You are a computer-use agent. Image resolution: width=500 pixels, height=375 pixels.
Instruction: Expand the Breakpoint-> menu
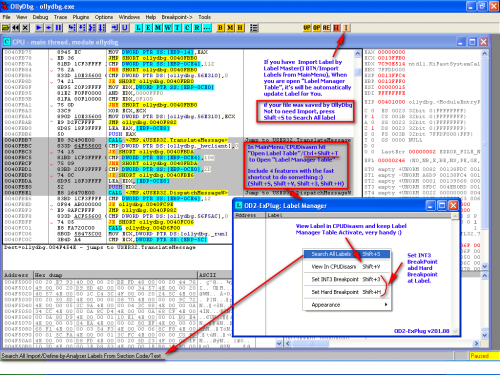tap(177, 17)
